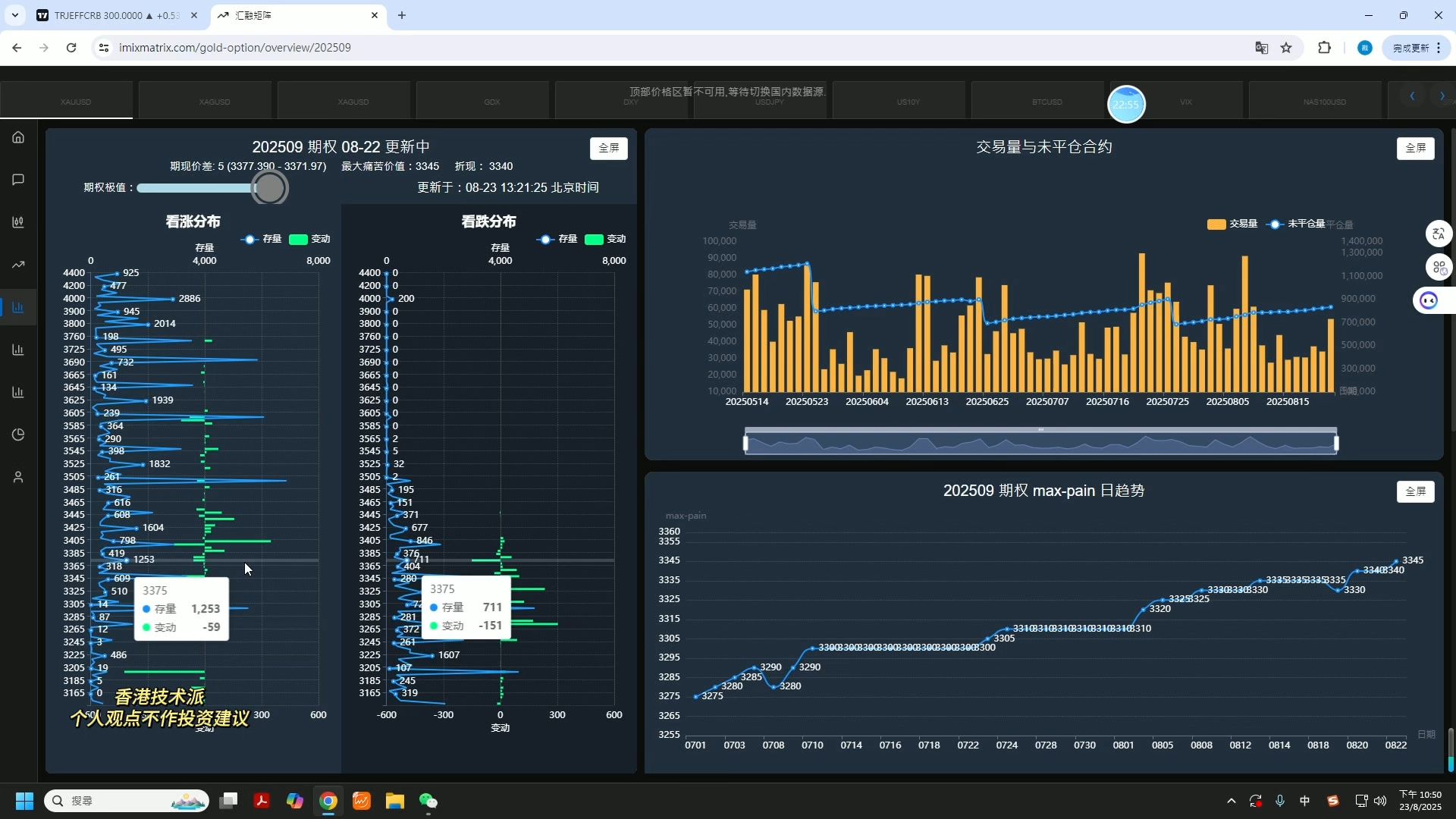Click 全屏 on the max-pain 日趋势 panel
Image resolution: width=1456 pixels, height=819 pixels.
1416,491
